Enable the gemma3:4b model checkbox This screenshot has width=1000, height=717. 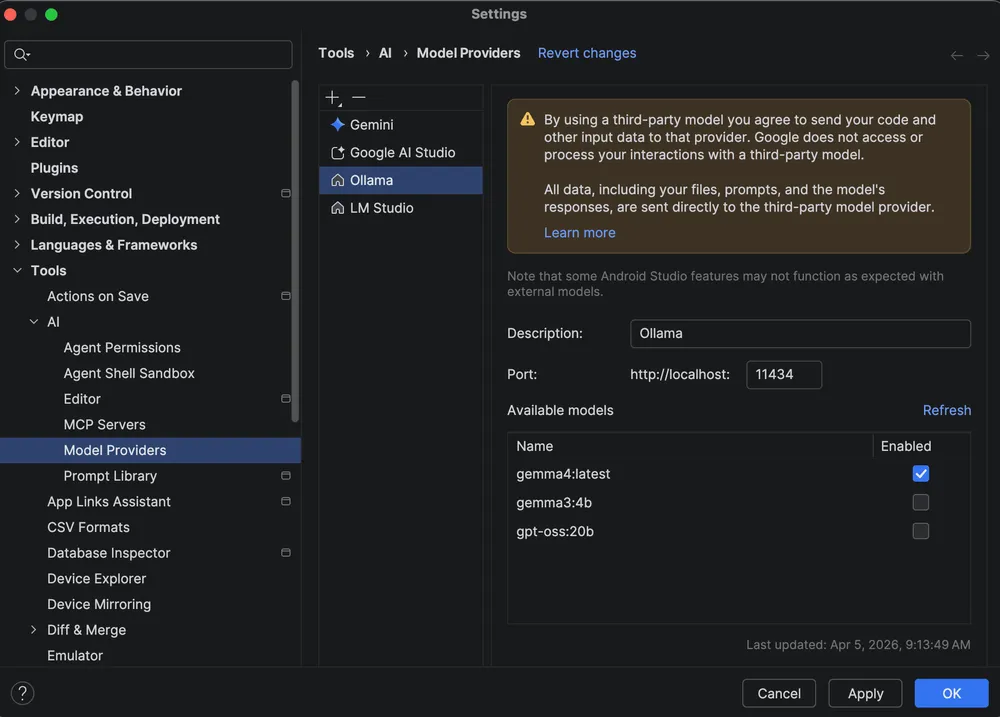coord(921,502)
